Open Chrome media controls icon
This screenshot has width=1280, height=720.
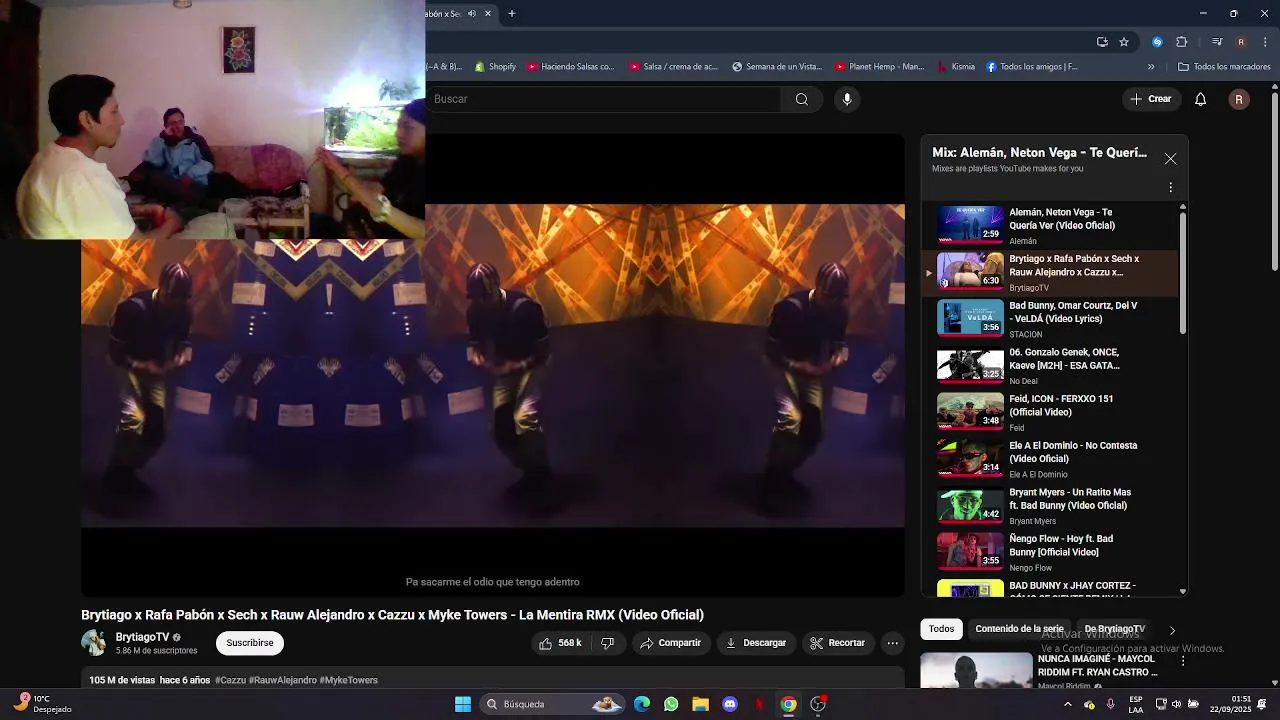point(1217,42)
